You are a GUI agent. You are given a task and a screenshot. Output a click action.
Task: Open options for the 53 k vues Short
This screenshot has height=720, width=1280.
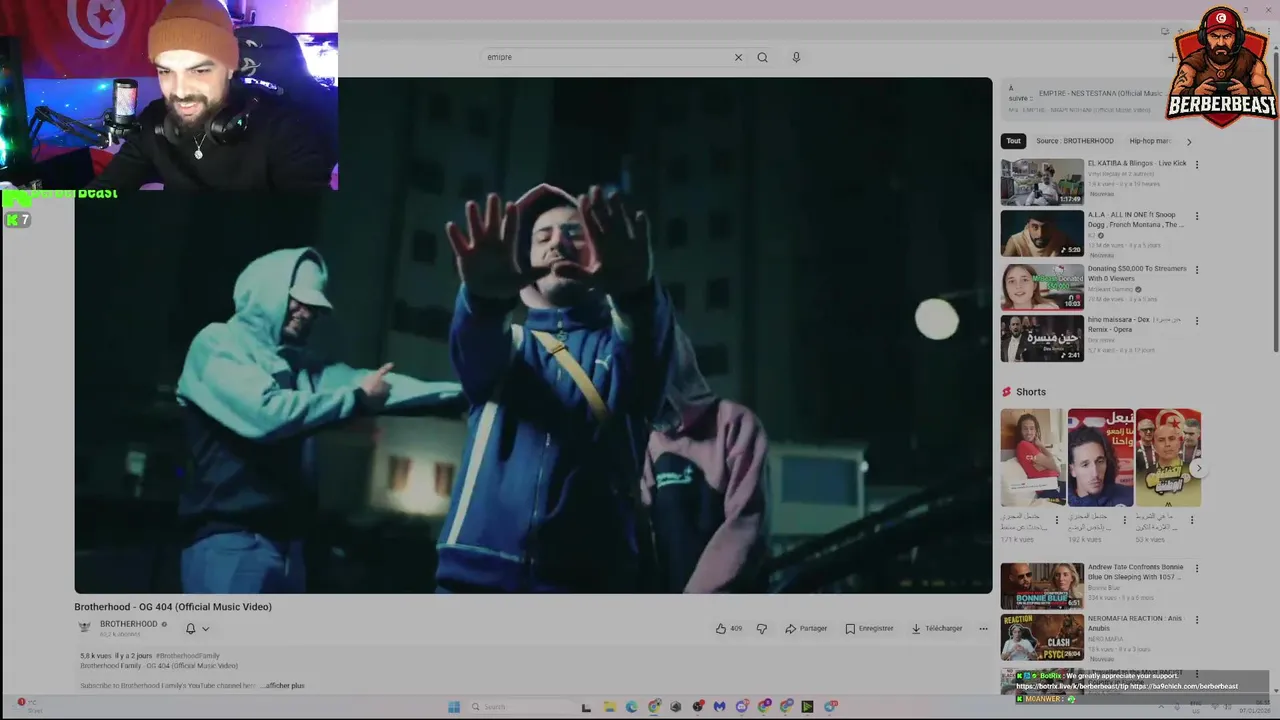coord(1191,520)
